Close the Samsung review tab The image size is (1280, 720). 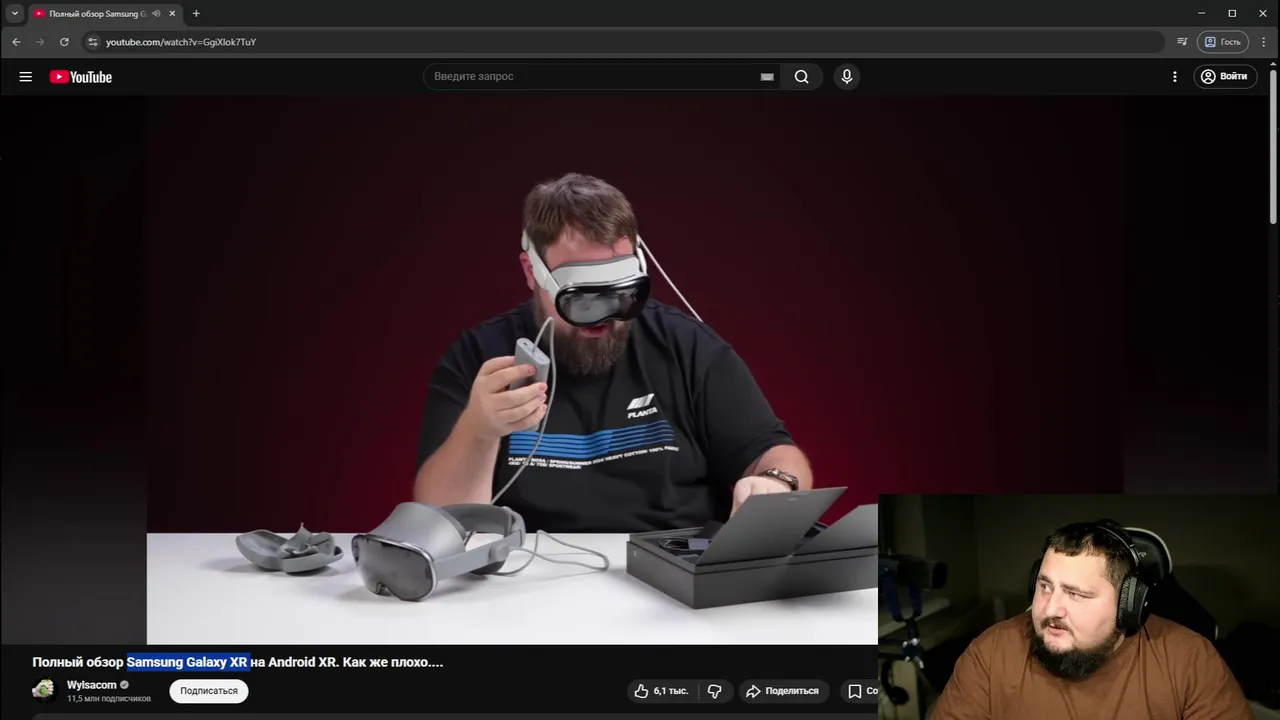[173, 14]
